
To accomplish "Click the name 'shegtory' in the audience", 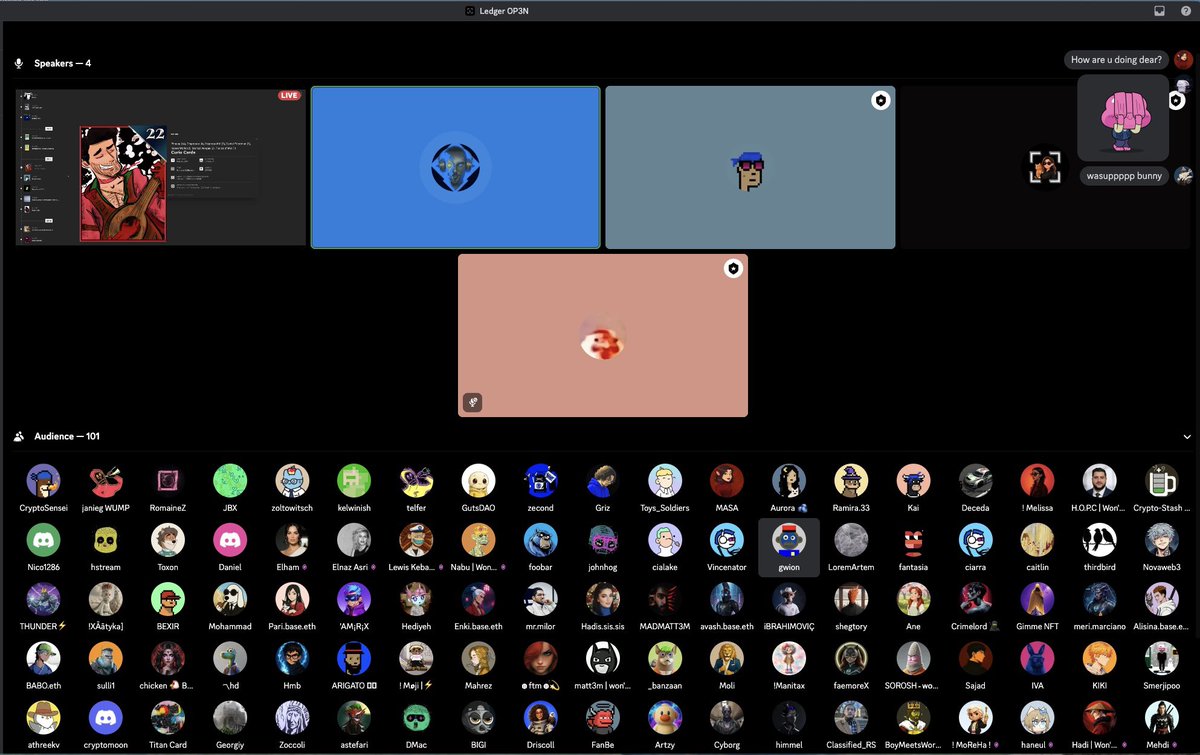I will click(x=851, y=626).
